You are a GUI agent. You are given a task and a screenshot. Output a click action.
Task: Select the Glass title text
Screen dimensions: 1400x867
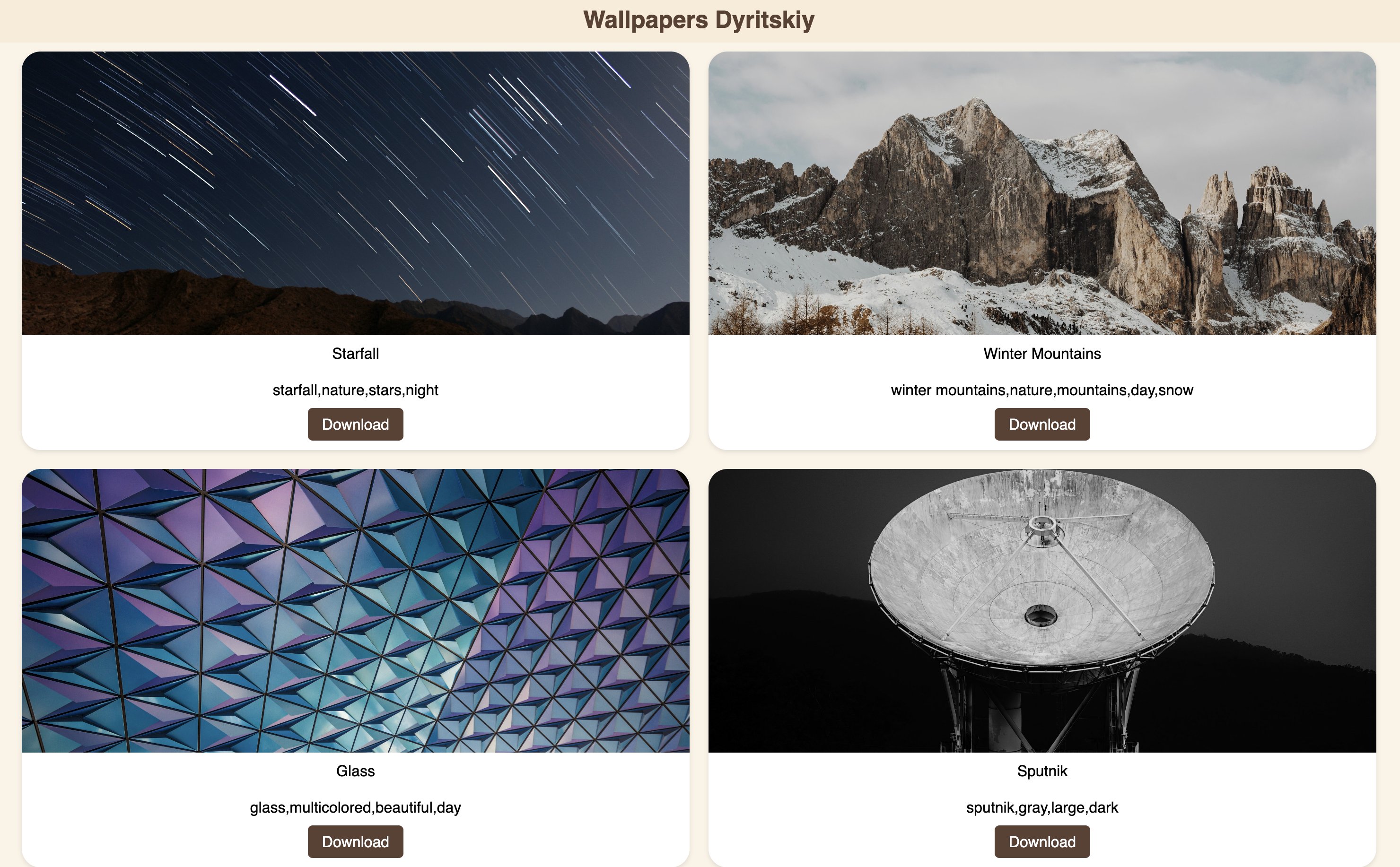pyautogui.click(x=356, y=771)
